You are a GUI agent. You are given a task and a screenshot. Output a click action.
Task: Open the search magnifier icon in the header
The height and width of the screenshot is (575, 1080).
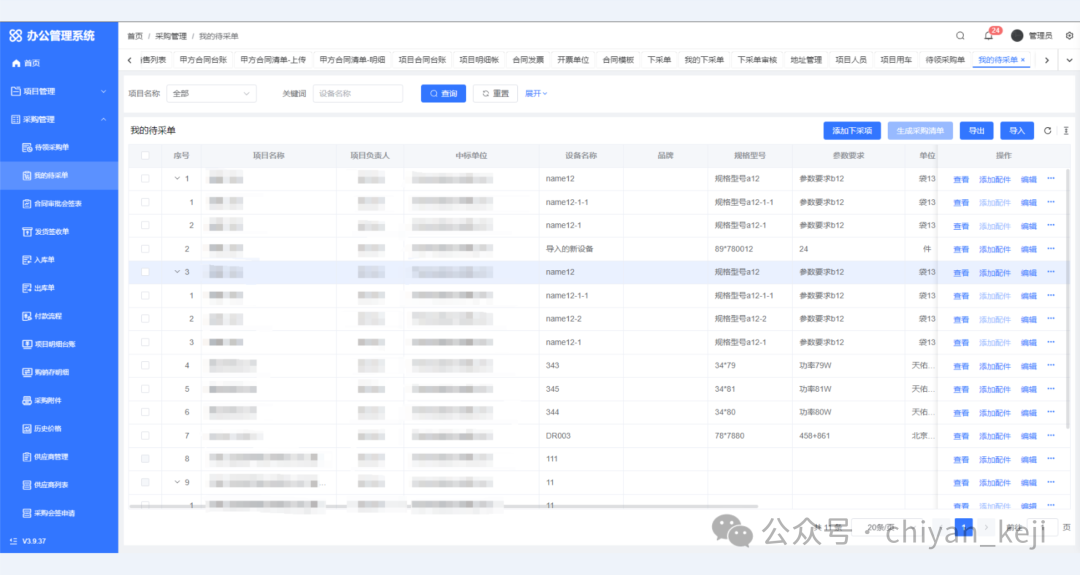pos(960,35)
